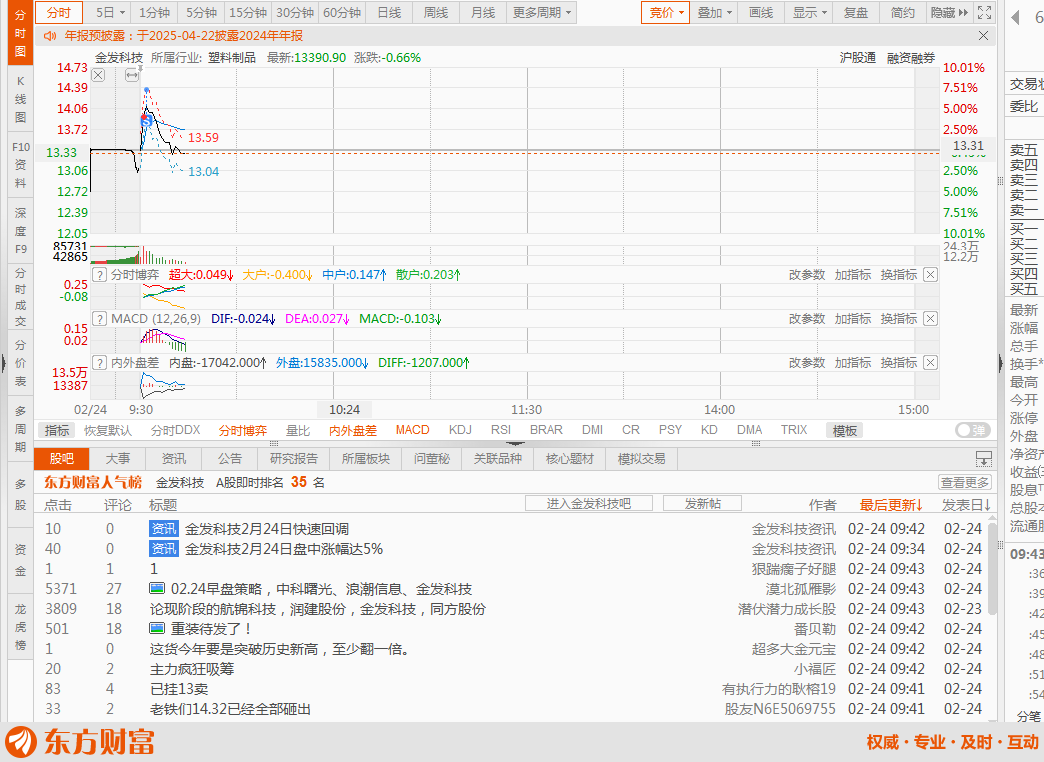
Task: Collapse panel with the left edge arrow
Action: pos(3,363)
